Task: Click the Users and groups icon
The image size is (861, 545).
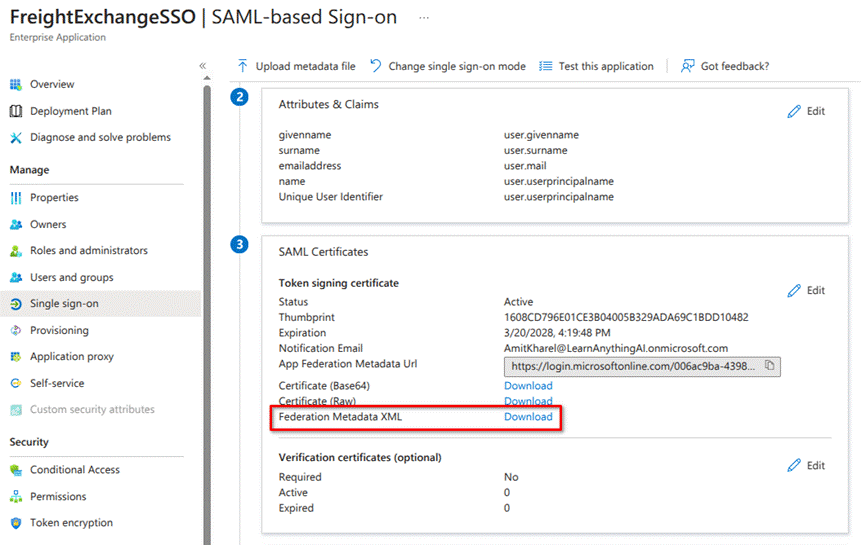Action: tap(16, 277)
